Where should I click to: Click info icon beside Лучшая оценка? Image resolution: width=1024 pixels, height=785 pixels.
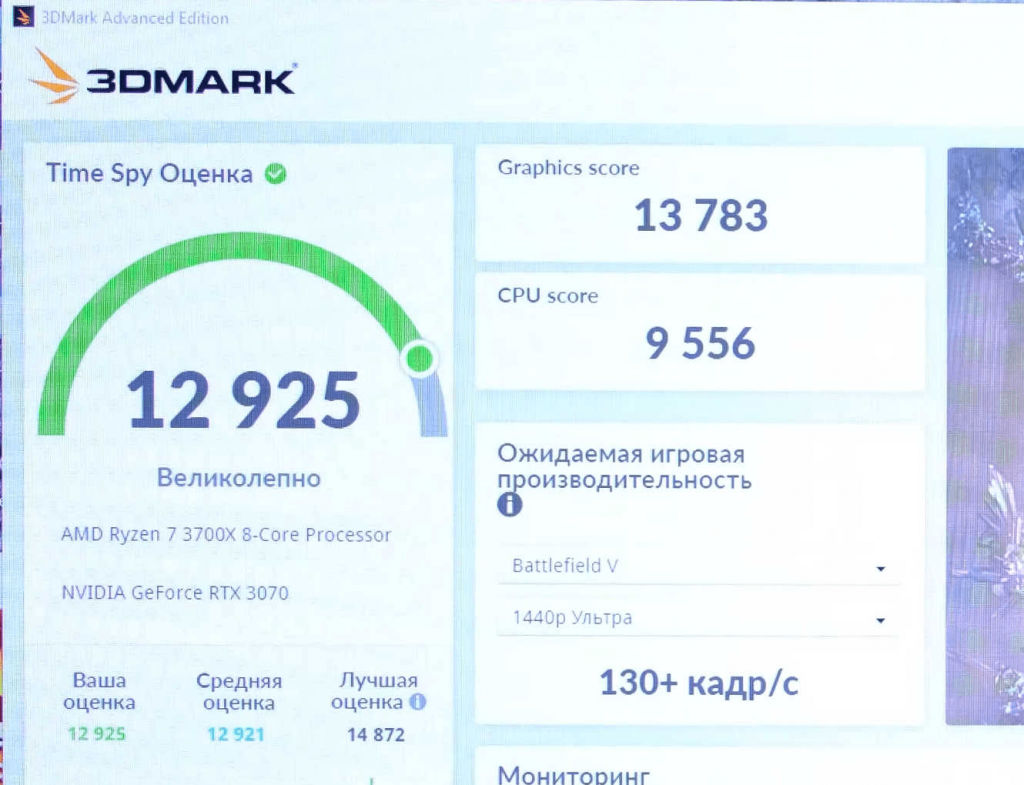click(417, 702)
